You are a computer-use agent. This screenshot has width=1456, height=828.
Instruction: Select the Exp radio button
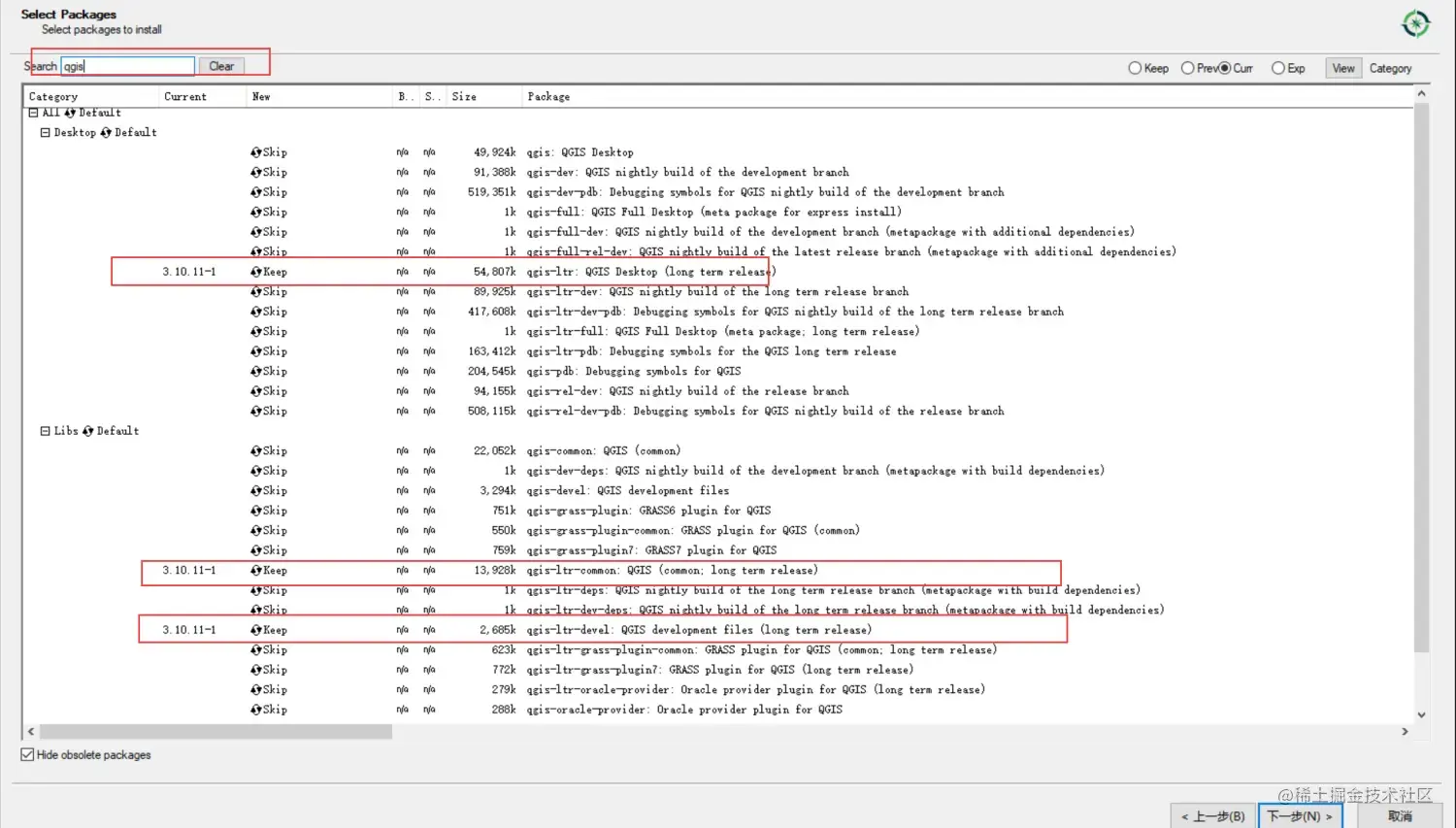1278,68
